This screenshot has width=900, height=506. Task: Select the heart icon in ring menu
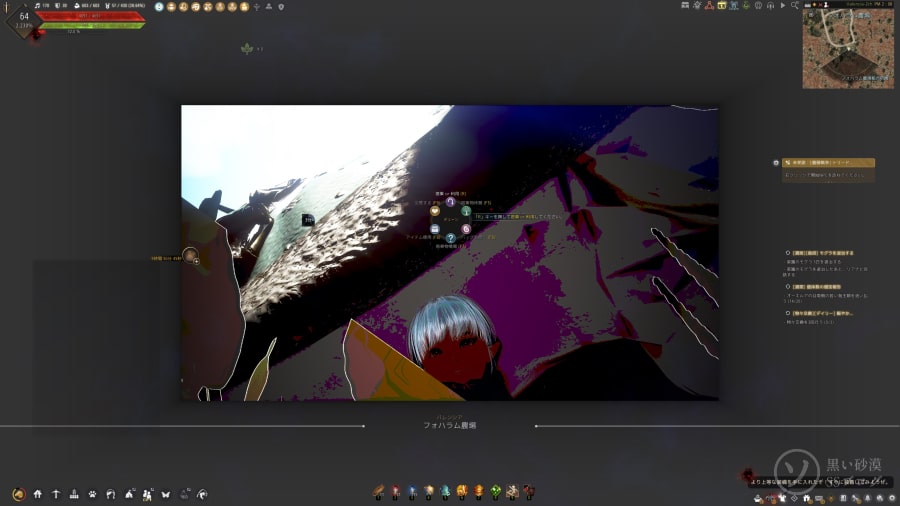[x=435, y=211]
